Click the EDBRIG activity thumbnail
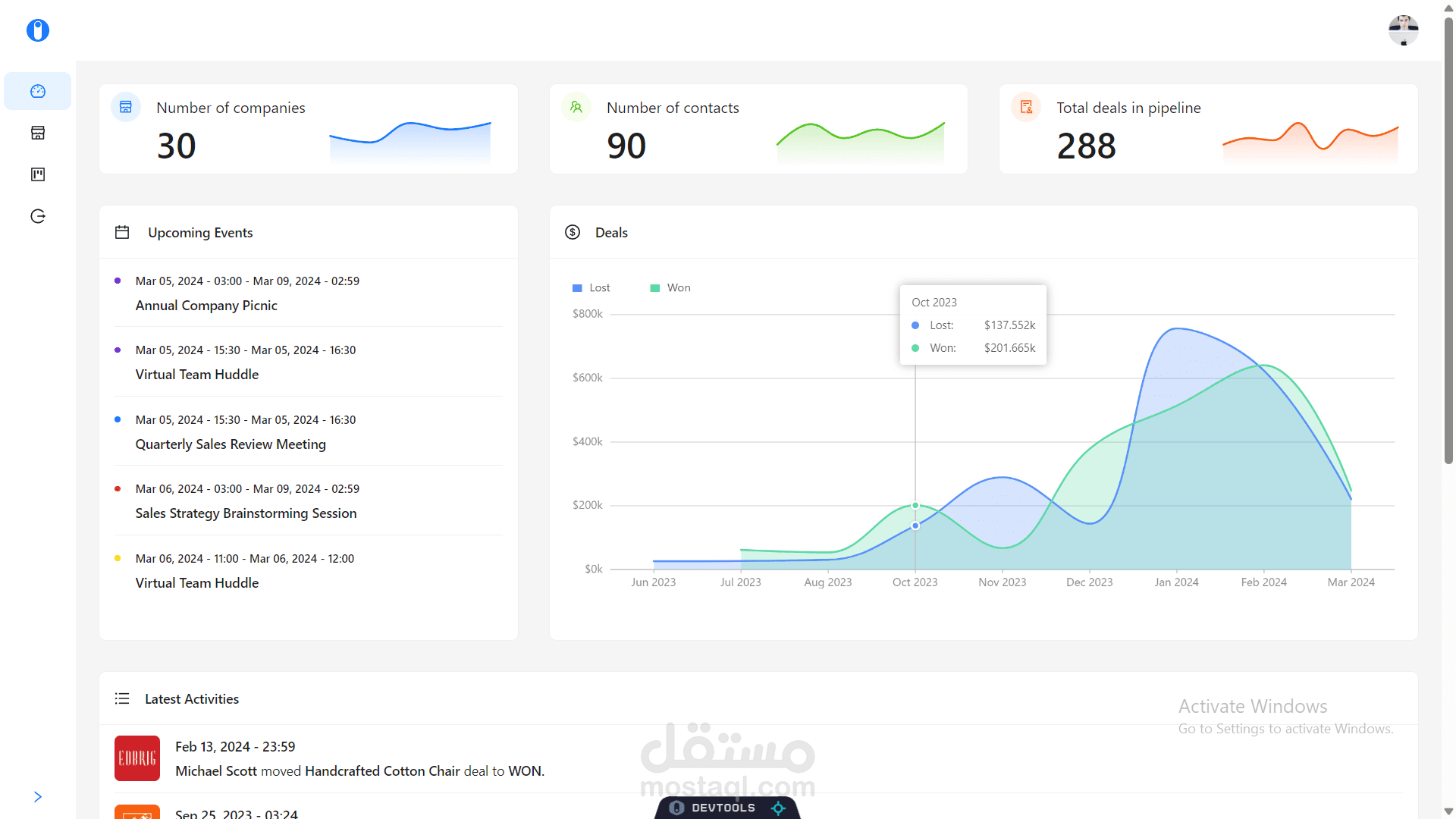The height and width of the screenshot is (819, 1456). pos(136,758)
